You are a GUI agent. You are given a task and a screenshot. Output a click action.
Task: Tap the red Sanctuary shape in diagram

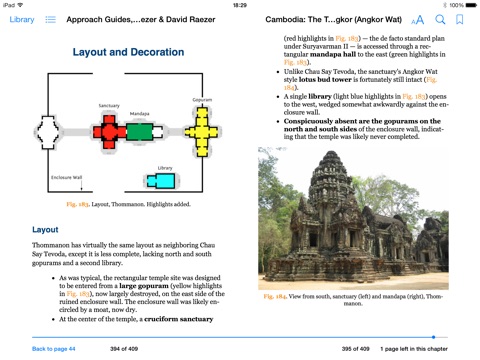click(x=109, y=132)
